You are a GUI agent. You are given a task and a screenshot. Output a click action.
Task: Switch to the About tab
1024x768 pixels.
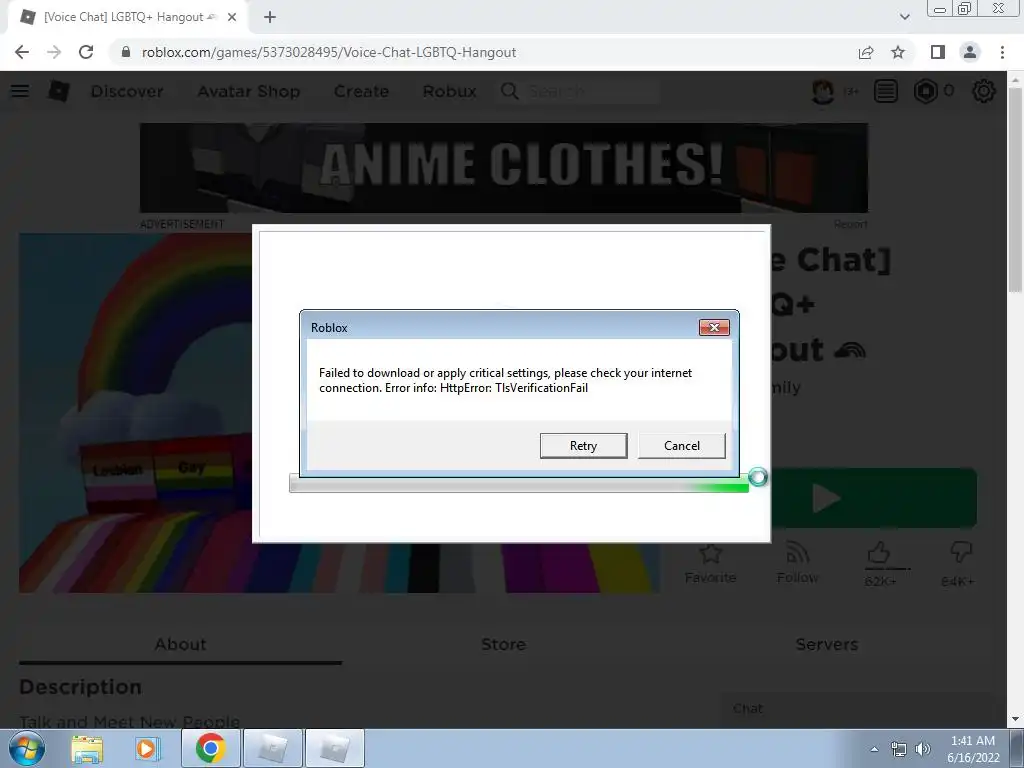tap(180, 645)
